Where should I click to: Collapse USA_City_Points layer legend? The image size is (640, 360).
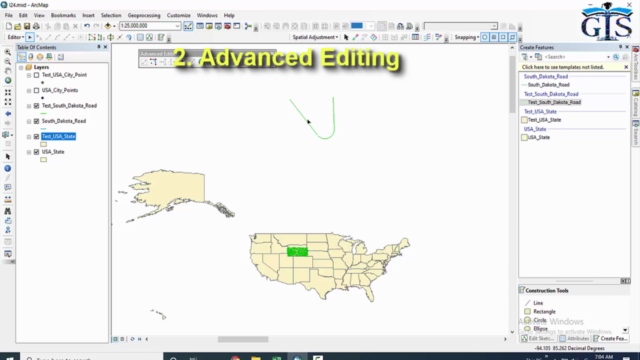tap(29, 91)
